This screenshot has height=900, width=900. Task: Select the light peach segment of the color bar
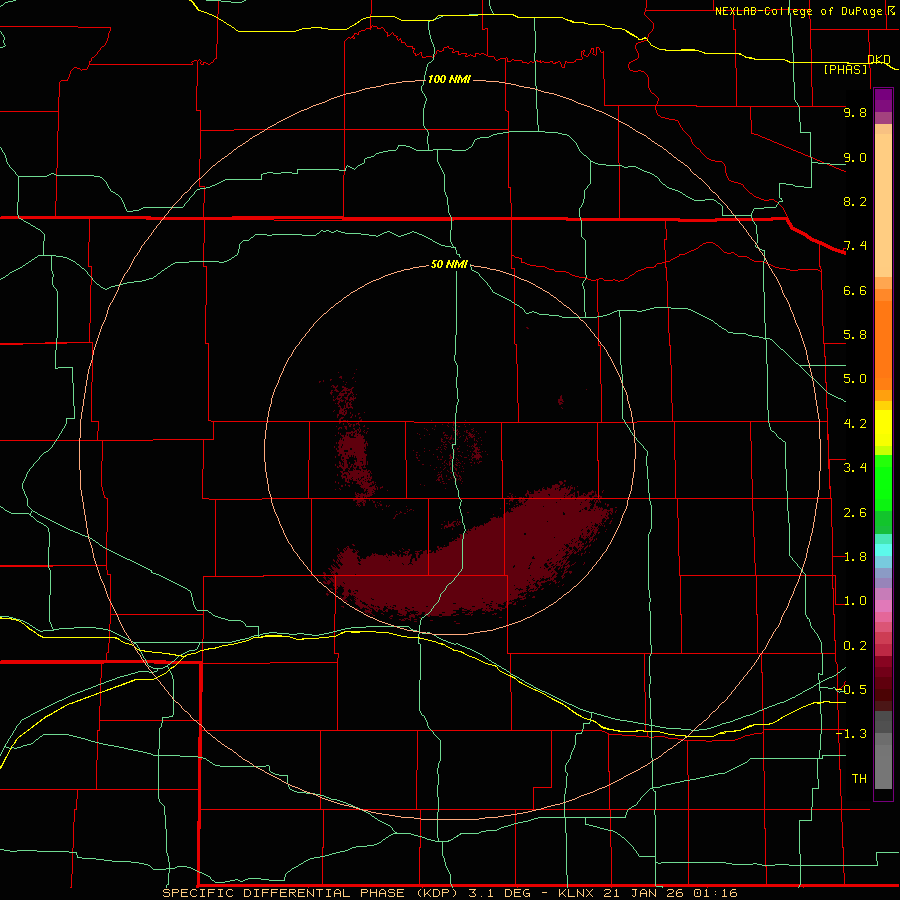pyautogui.click(x=883, y=205)
